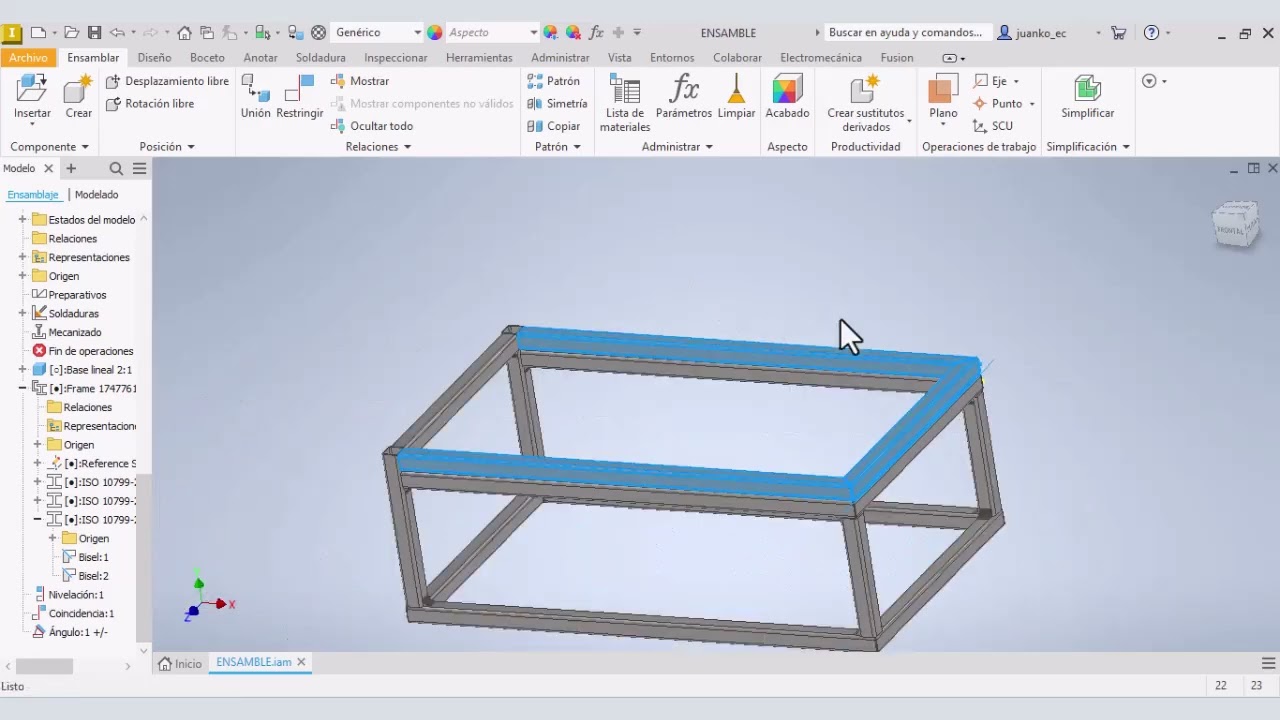Activate Desplazamiento libre tool

tap(167, 81)
